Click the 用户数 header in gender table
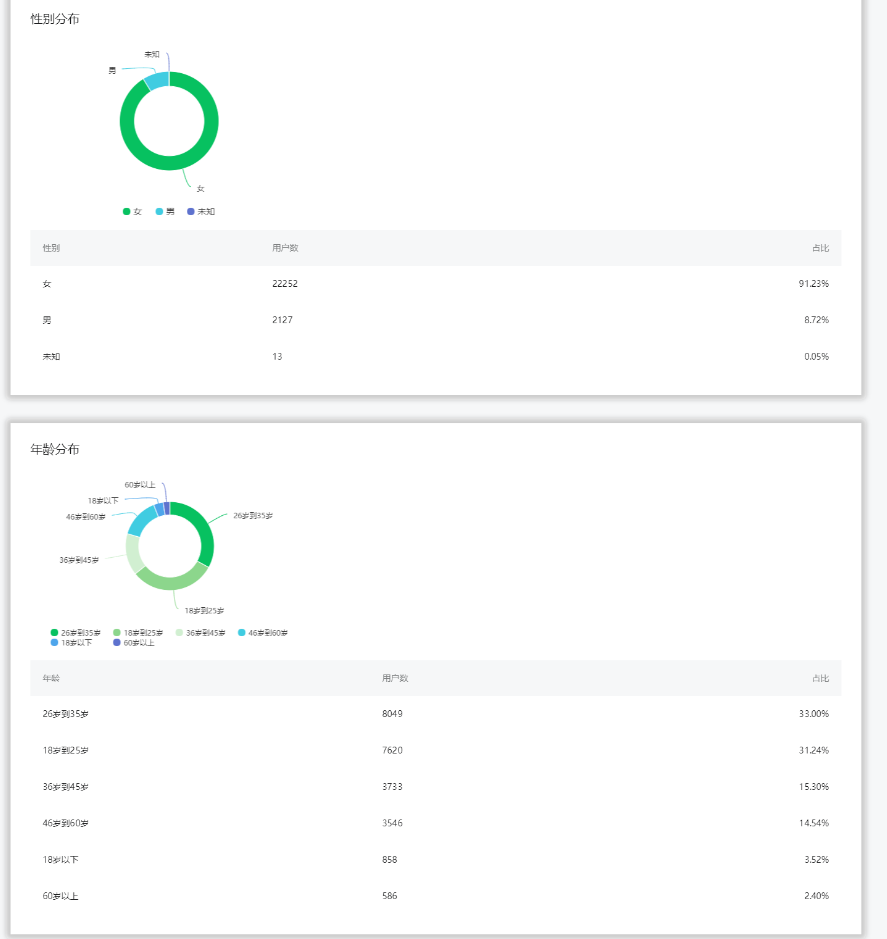Viewport: 887px width, 939px height. pyautogui.click(x=285, y=248)
